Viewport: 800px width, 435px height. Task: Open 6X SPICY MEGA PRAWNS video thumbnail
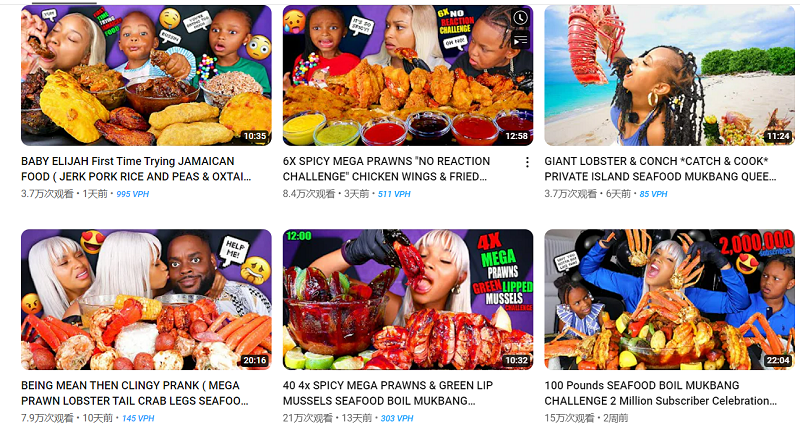[x=408, y=75]
